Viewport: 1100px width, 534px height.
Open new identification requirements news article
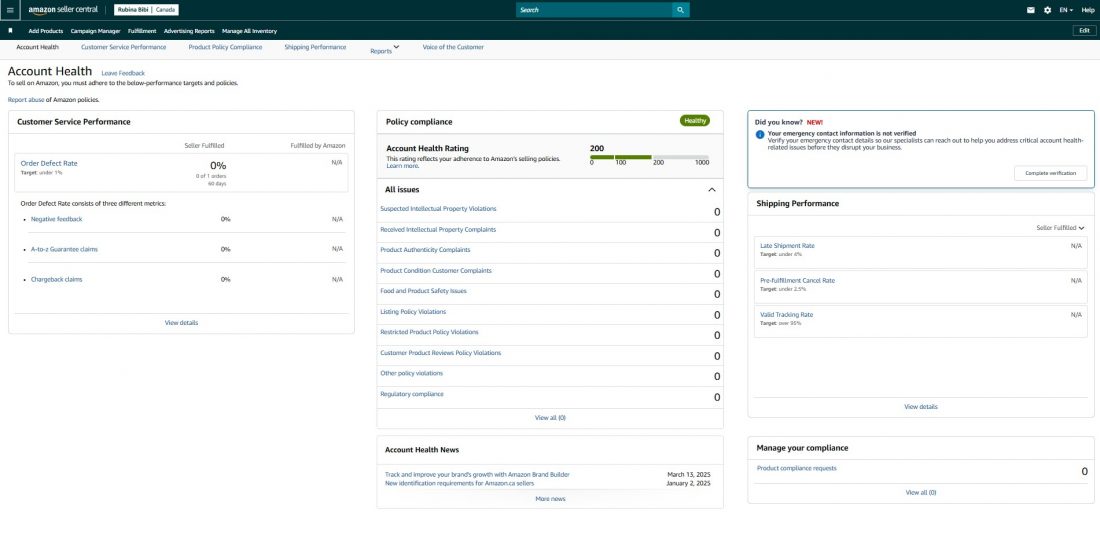coord(460,483)
